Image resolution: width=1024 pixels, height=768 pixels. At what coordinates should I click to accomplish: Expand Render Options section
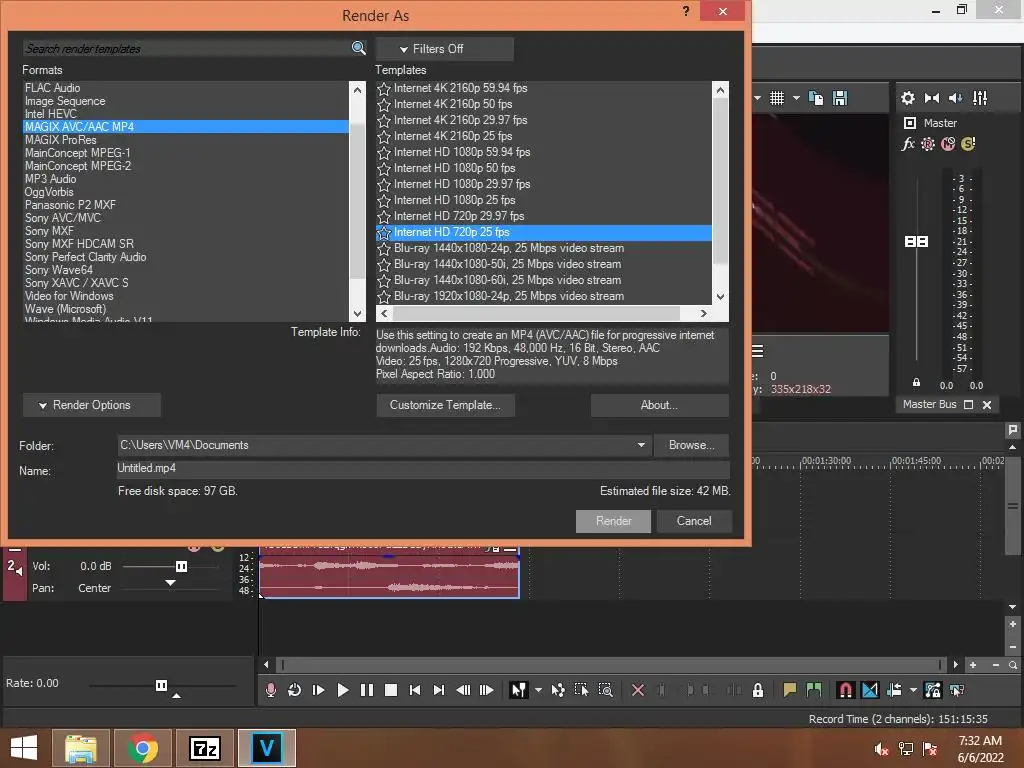click(91, 405)
